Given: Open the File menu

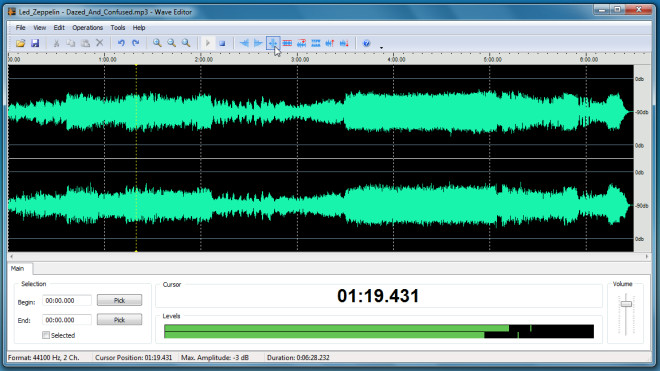Looking at the screenshot, I should click(21, 28).
